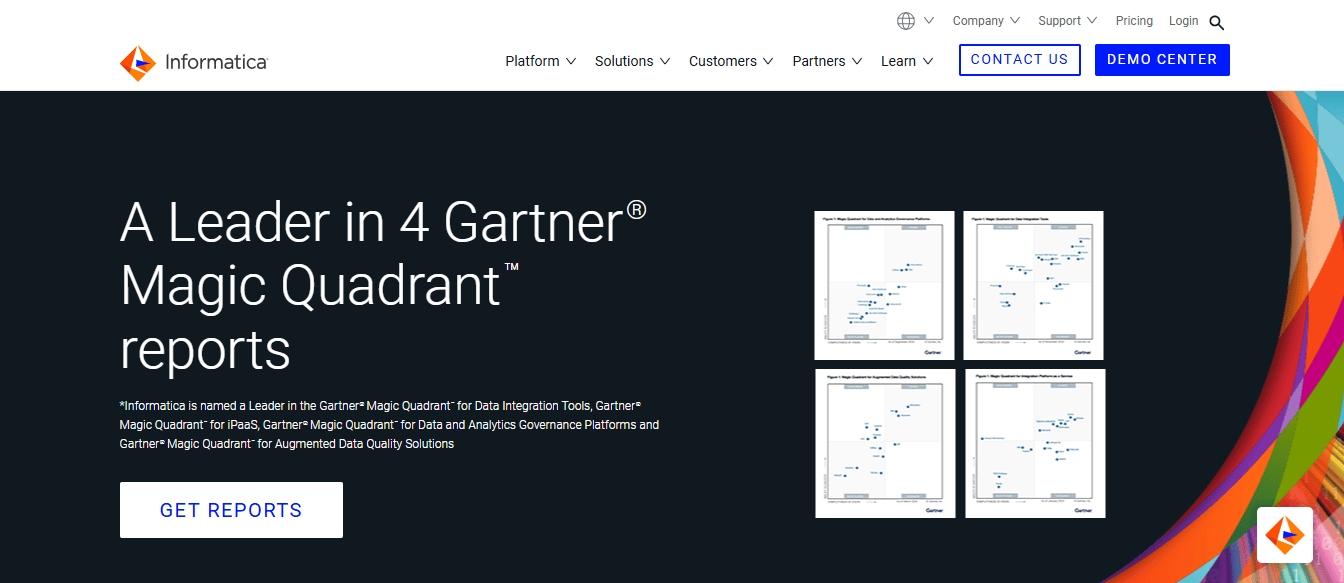Expand the Support dropdown
Screen dimensions: 1344x583
1067,21
